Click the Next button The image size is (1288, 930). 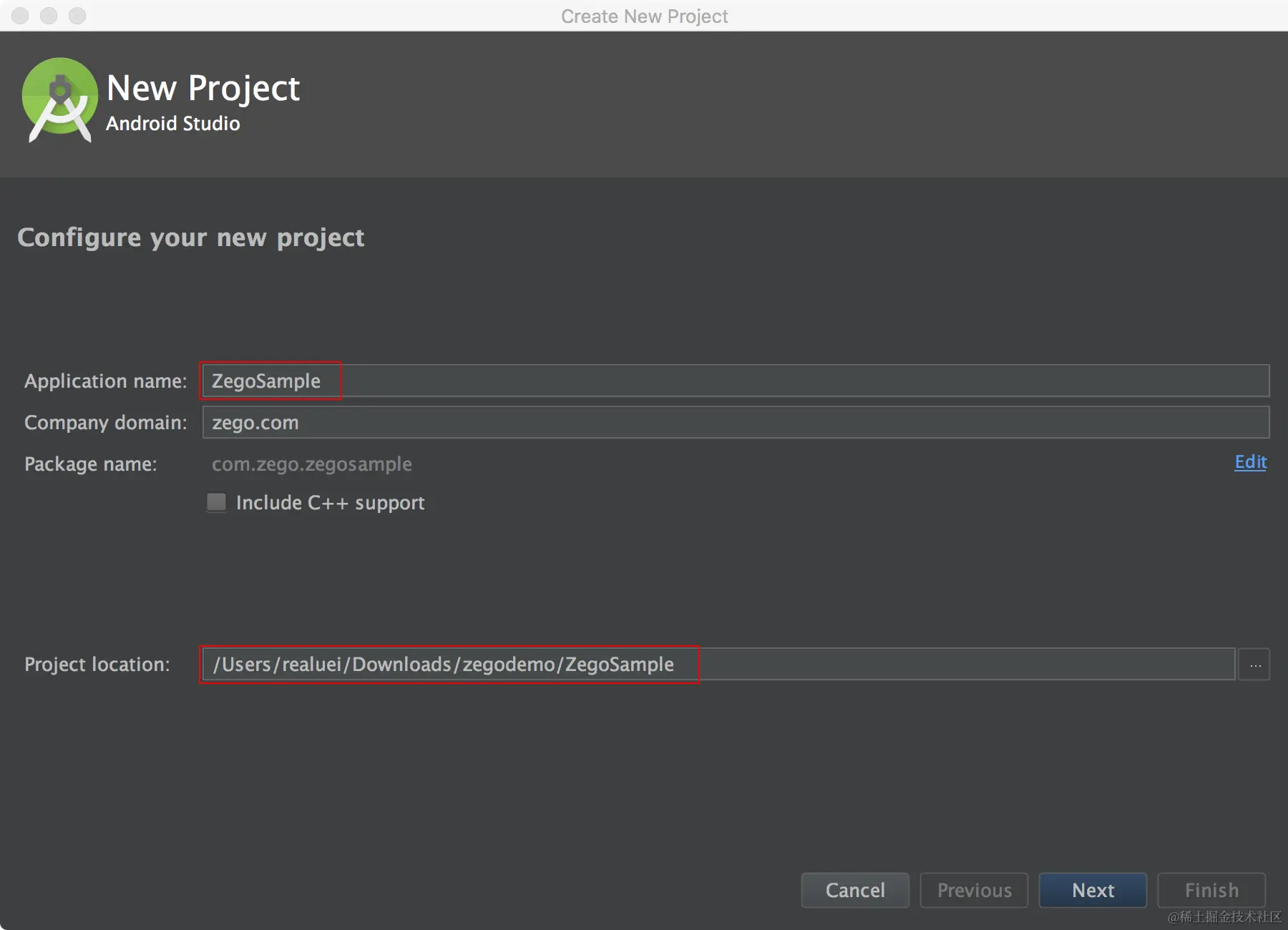tap(1093, 890)
